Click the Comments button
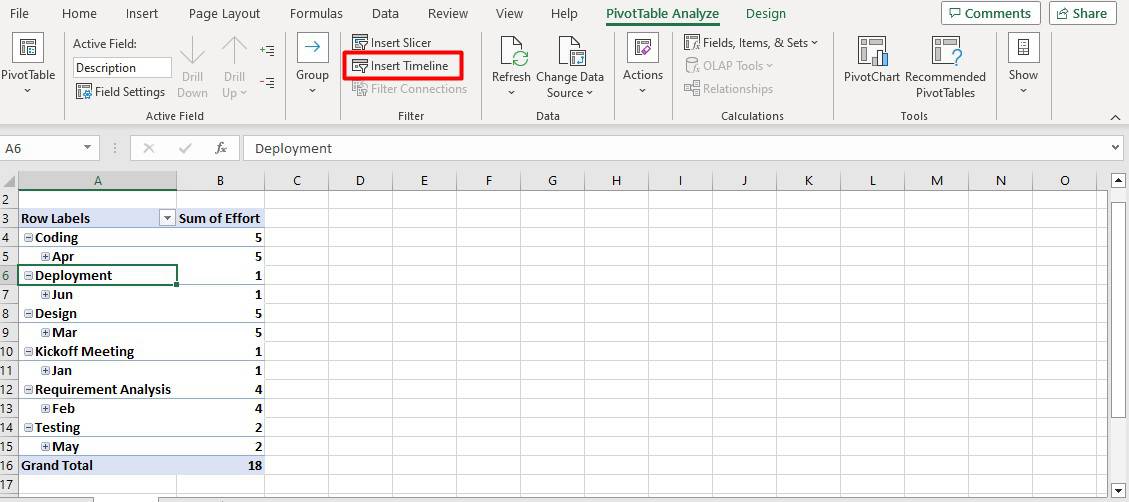The height and width of the screenshot is (502, 1129). [990, 13]
